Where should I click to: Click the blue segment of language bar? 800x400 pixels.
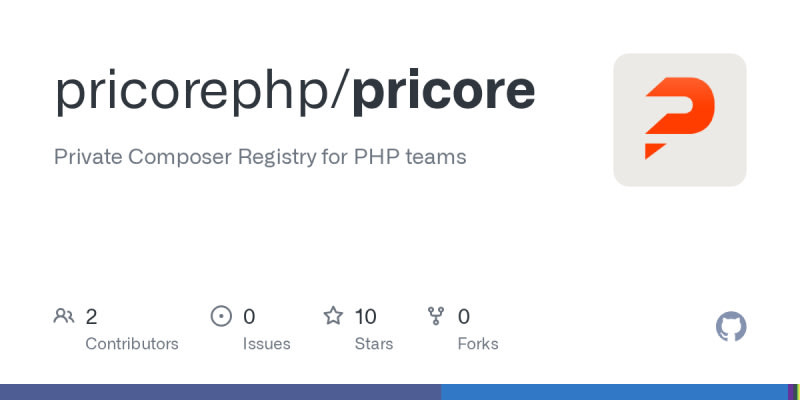click(614, 392)
